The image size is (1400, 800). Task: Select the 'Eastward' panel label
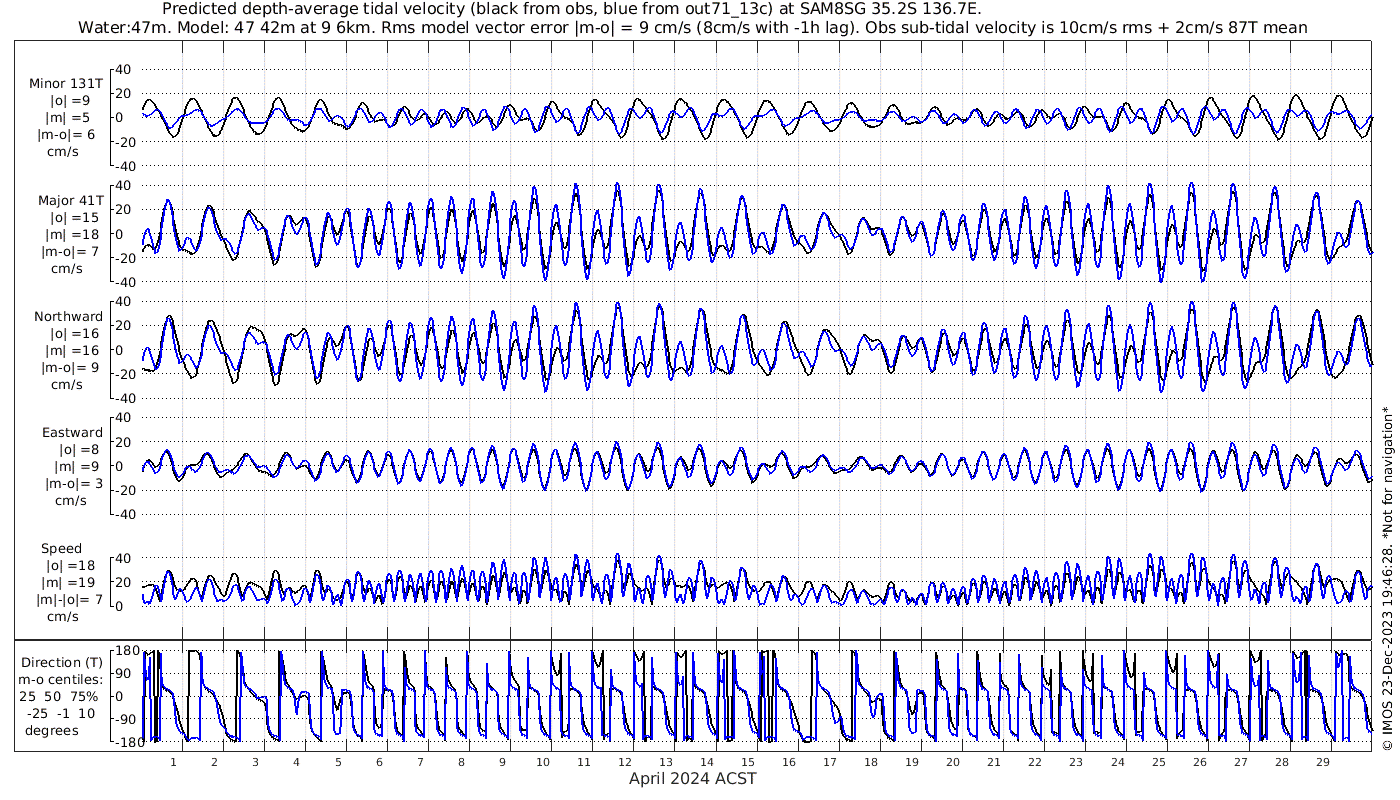pyautogui.click(x=72, y=432)
